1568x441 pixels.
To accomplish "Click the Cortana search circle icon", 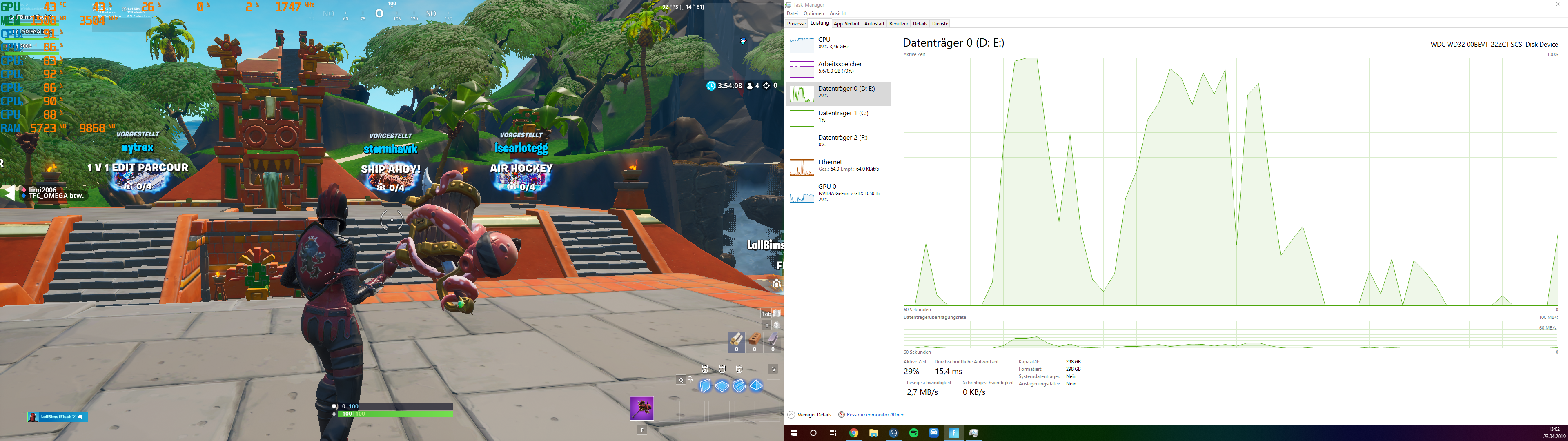I will [813, 433].
